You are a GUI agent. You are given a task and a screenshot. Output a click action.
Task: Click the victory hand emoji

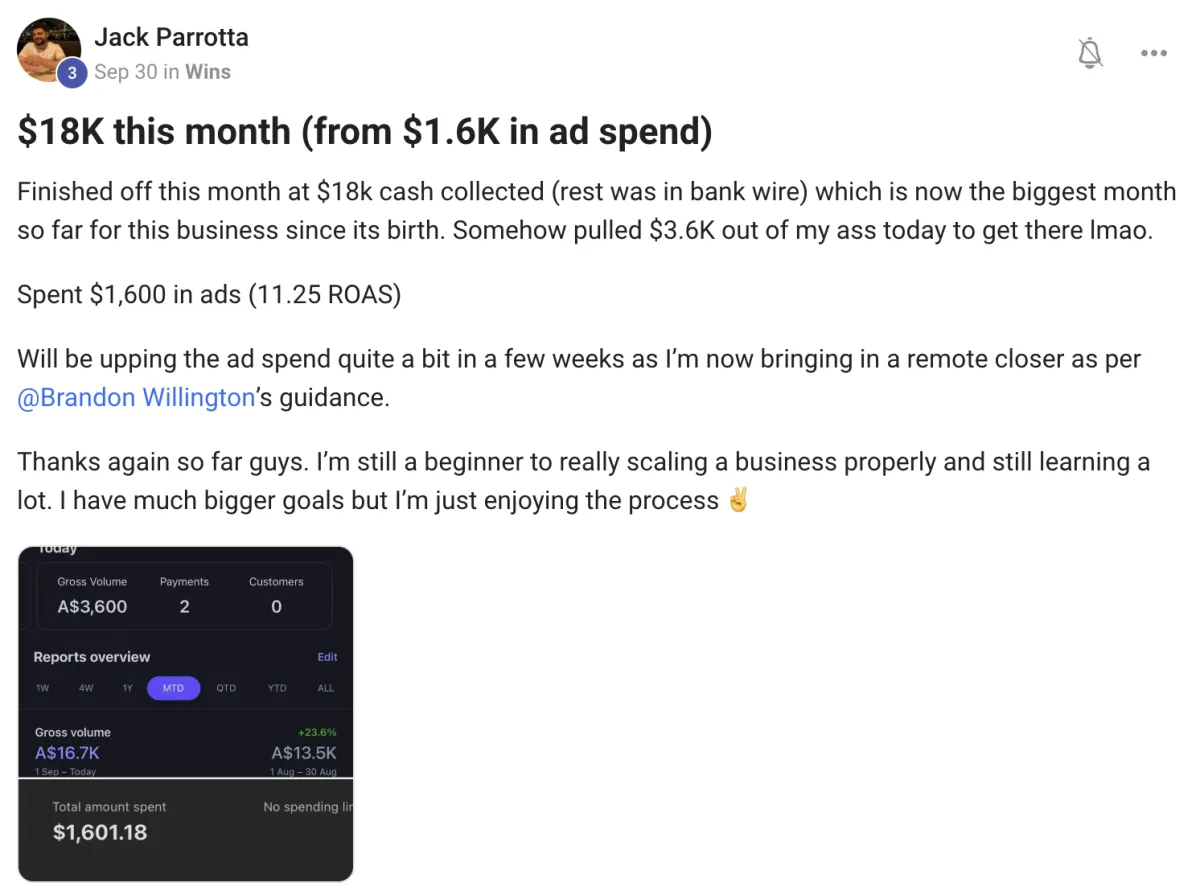[x=738, y=500]
